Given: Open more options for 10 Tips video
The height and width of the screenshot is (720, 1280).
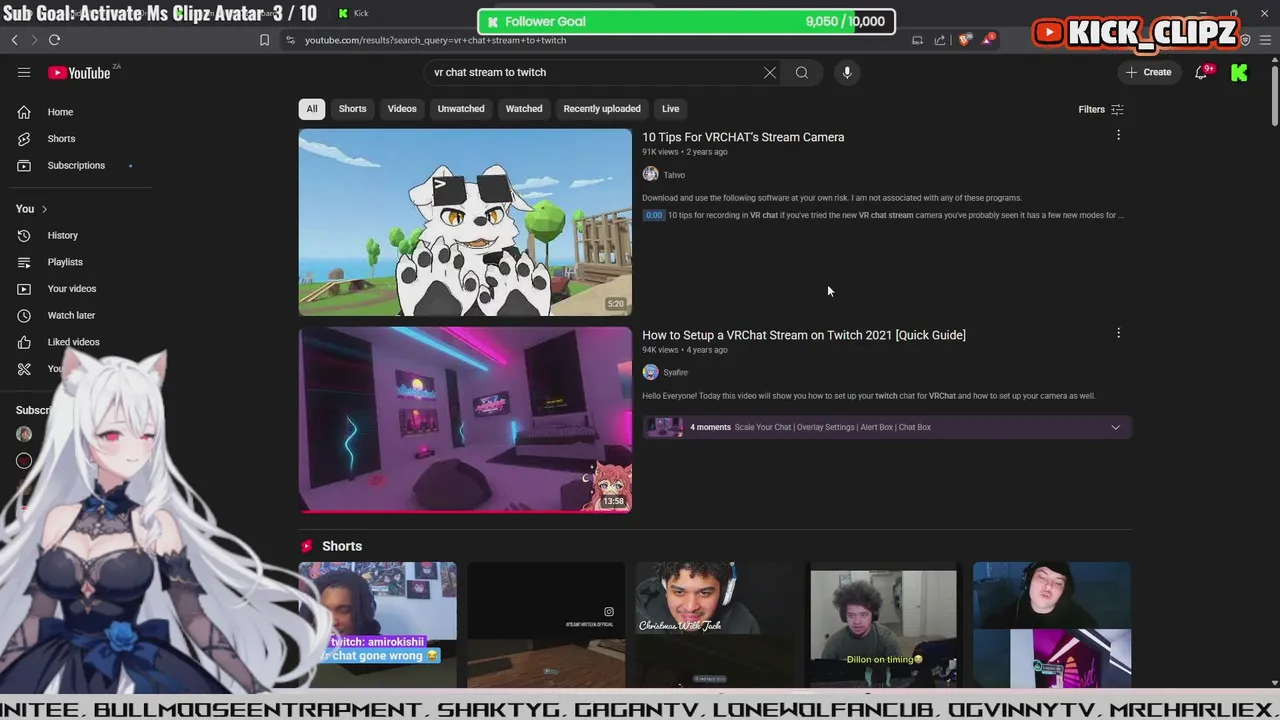Looking at the screenshot, I should click(1118, 135).
